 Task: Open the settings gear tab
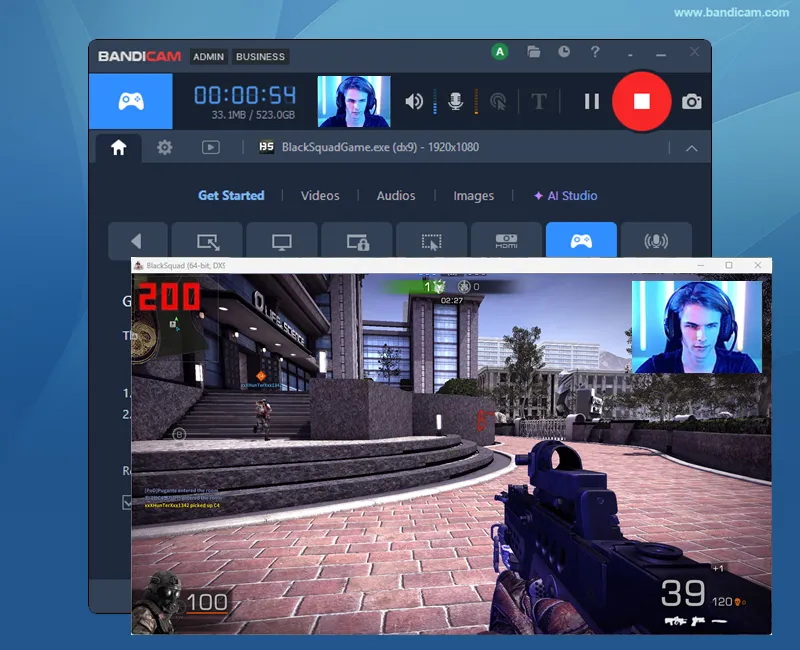pyautogui.click(x=164, y=147)
